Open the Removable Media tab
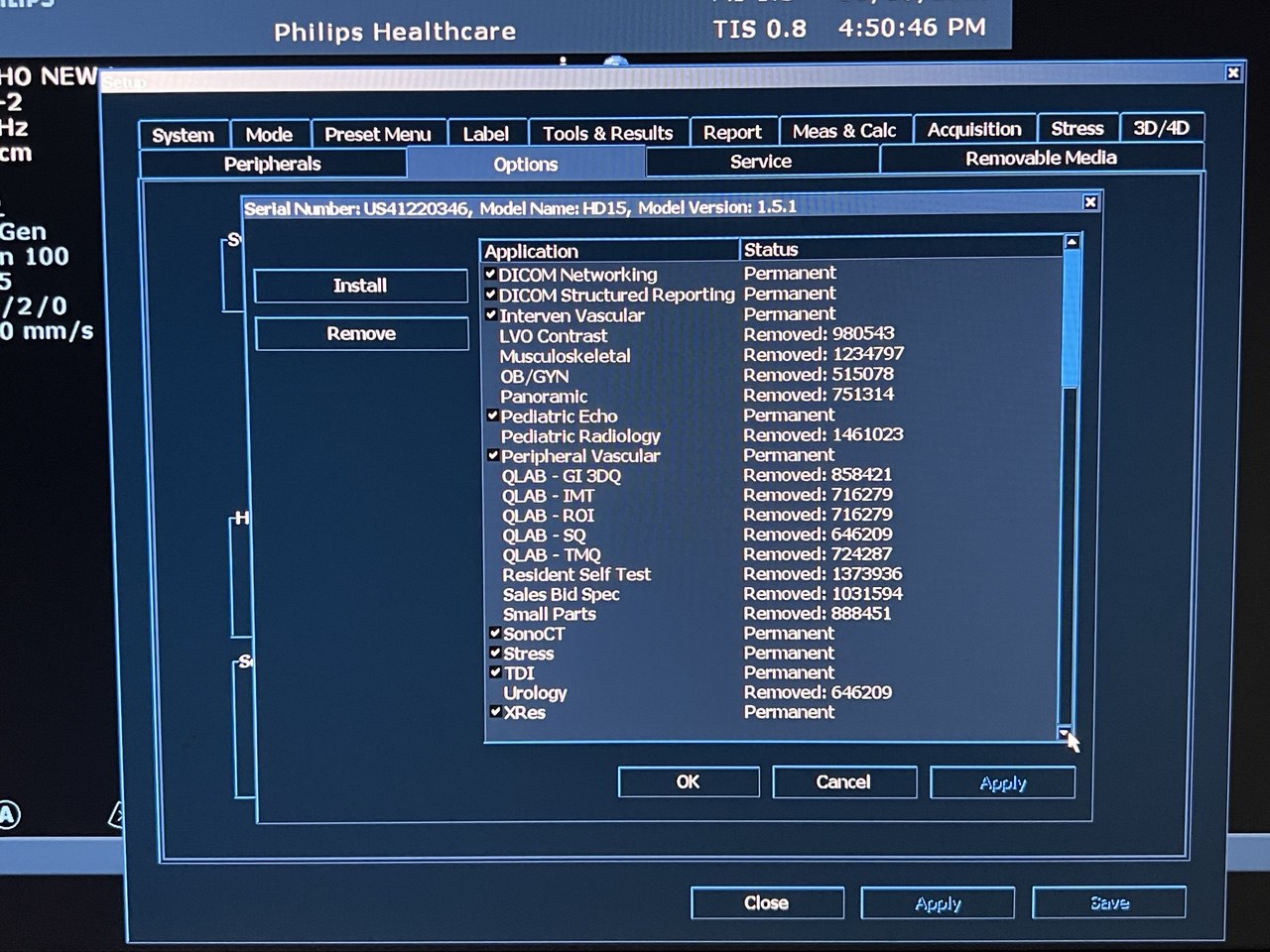Image resolution: width=1270 pixels, height=952 pixels. pos(1040,157)
